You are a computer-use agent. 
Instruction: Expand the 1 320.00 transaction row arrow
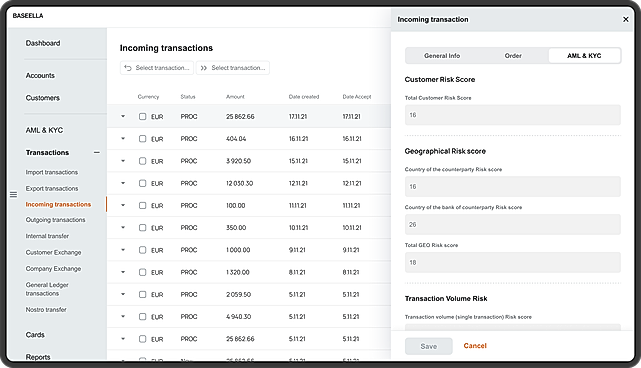pyautogui.click(x=123, y=272)
